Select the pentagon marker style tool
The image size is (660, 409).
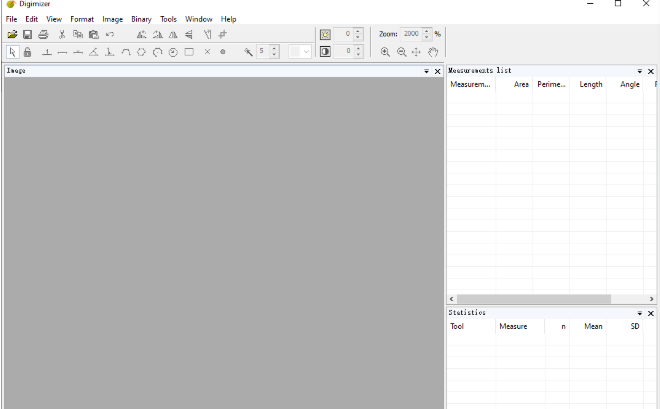pyautogui.click(x=223, y=52)
